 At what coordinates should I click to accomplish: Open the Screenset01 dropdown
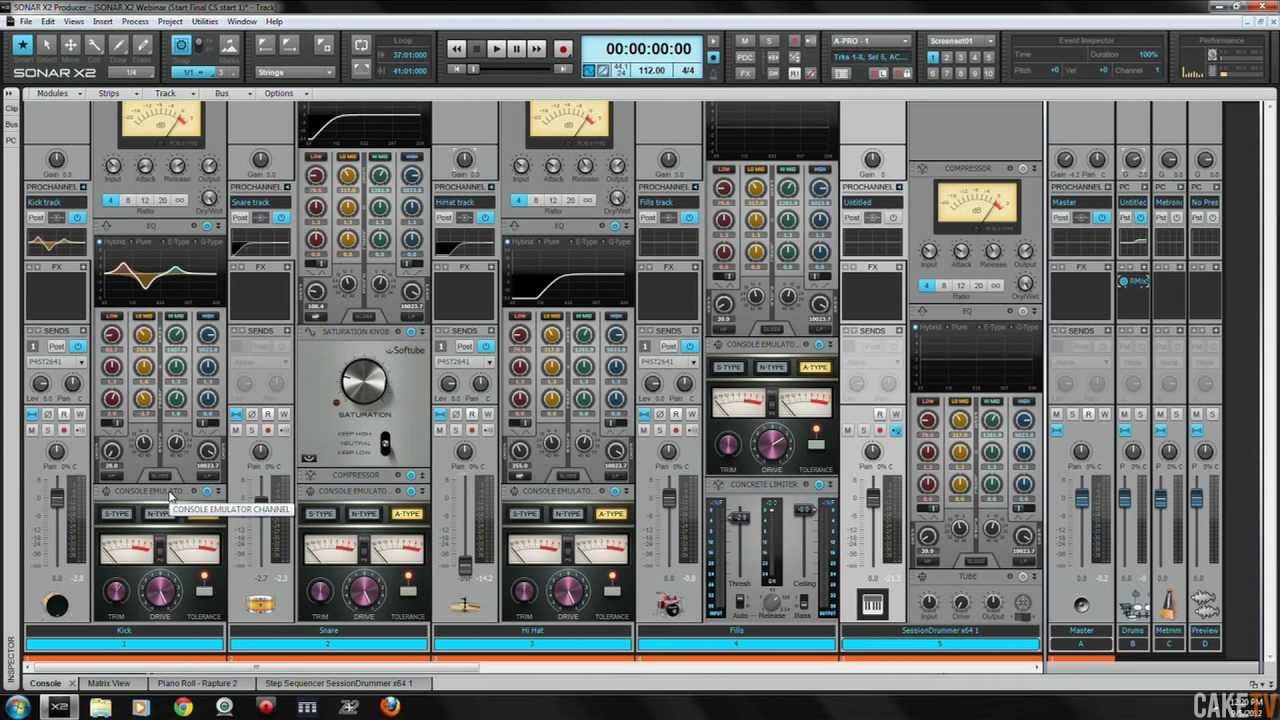point(961,41)
